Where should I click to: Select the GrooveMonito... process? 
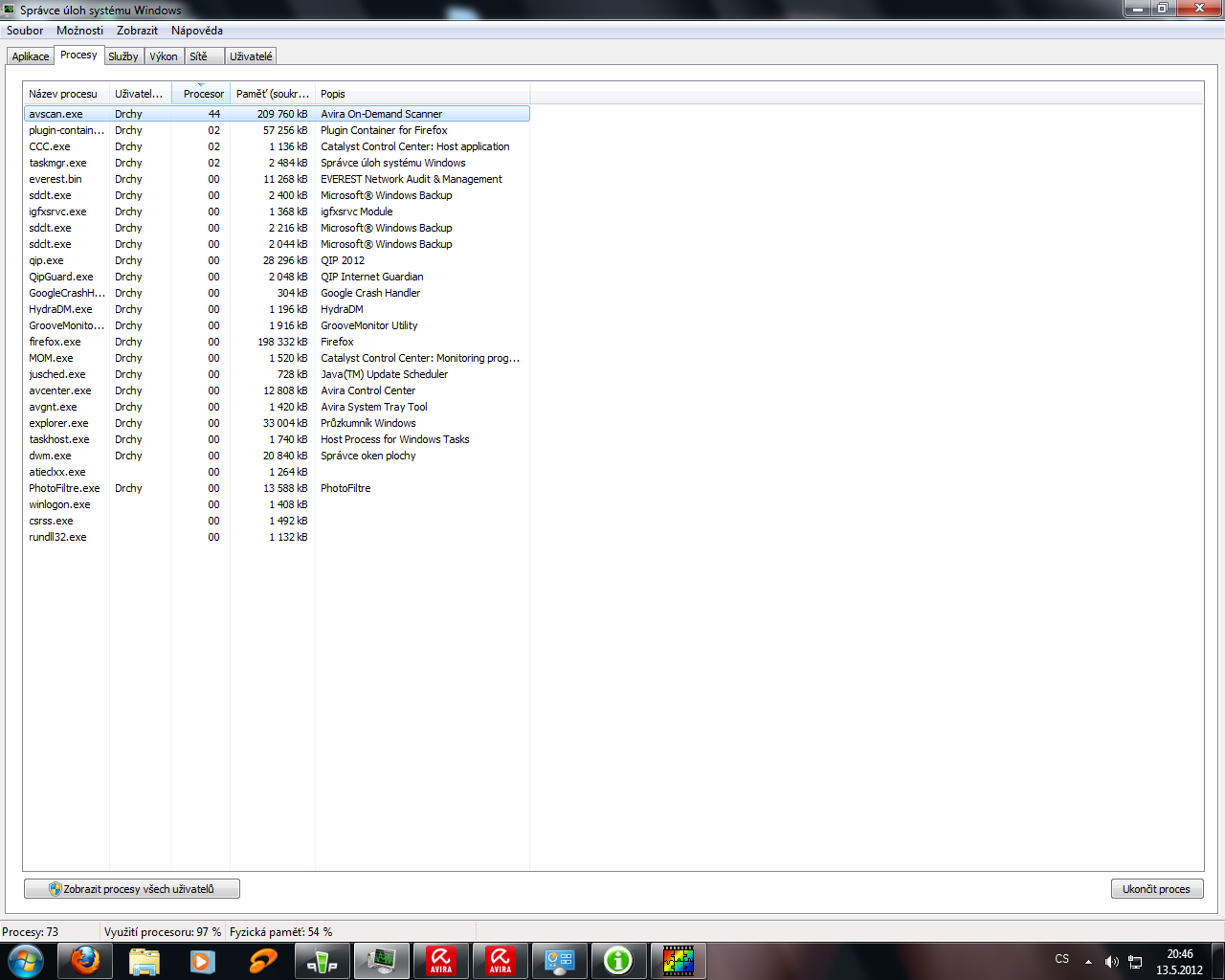[x=277, y=325]
